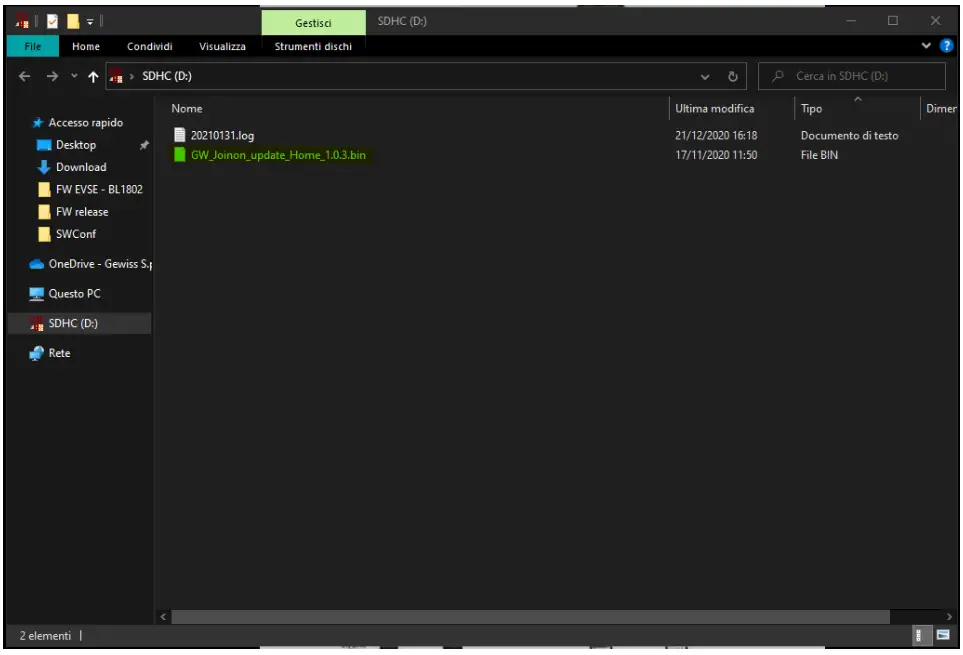Open Desktop in the navigation pane
The height and width of the screenshot is (655, 963).
tap(76, 145)
